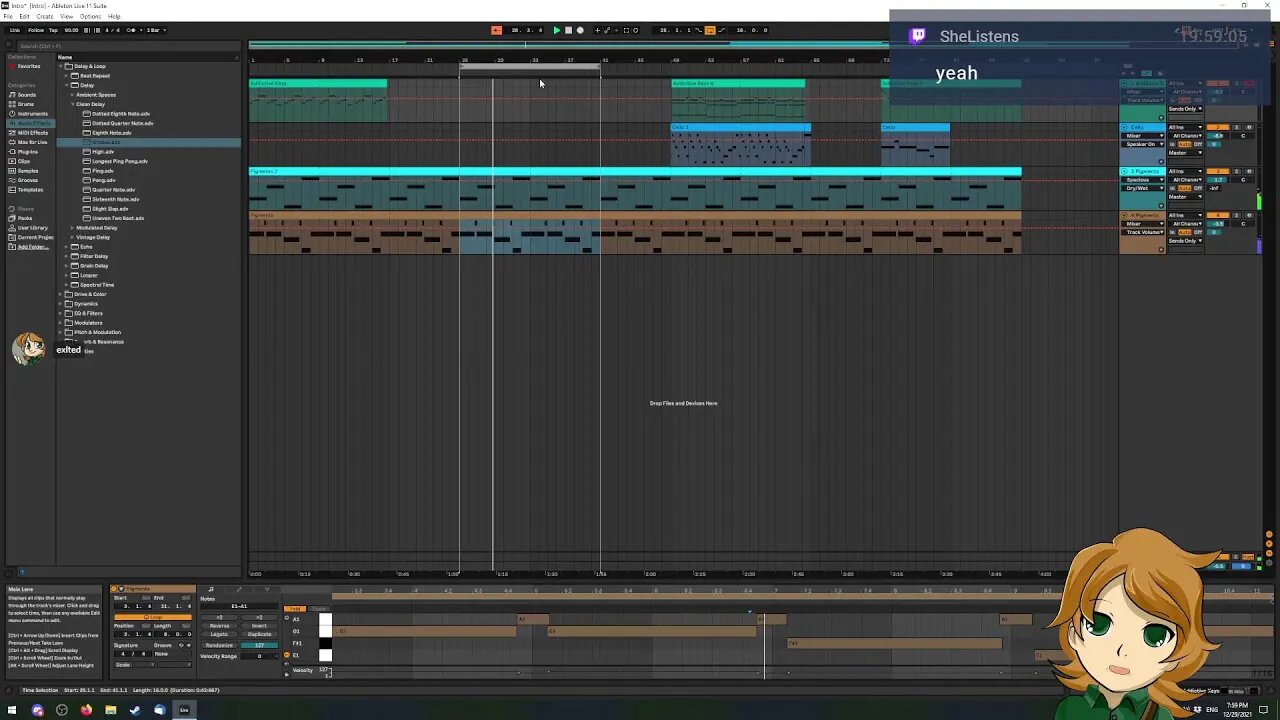Enable the Follow button
Screen dimensions: 1280x720
[x=36, y=30]
